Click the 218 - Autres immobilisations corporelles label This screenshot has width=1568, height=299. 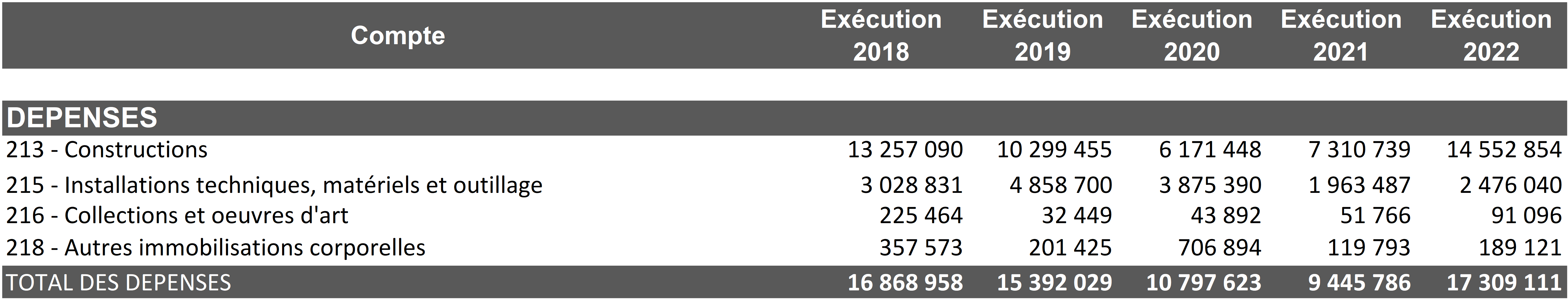tap(215, 248)
